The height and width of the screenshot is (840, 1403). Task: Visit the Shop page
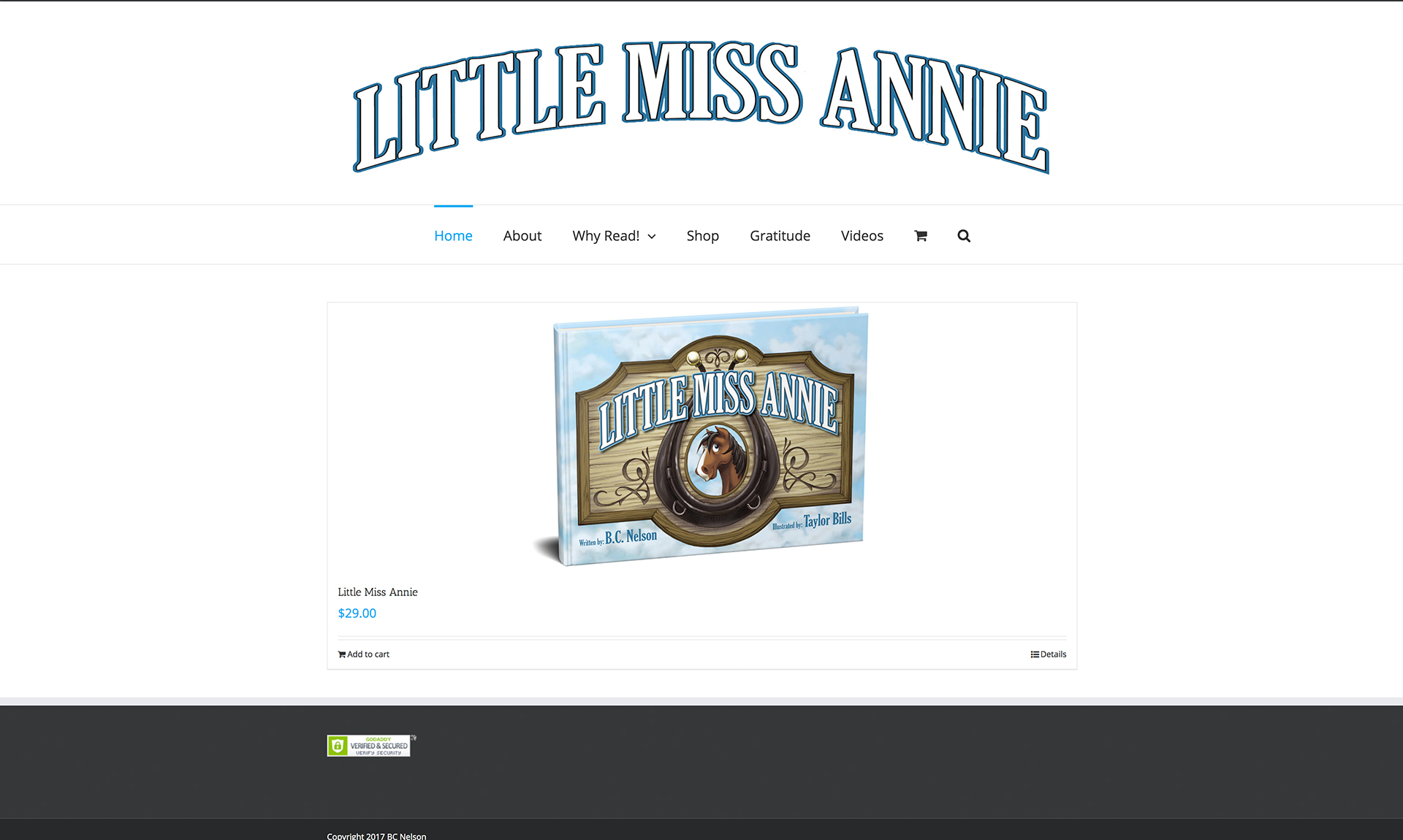pyautogui.click(x=703, y=236)
